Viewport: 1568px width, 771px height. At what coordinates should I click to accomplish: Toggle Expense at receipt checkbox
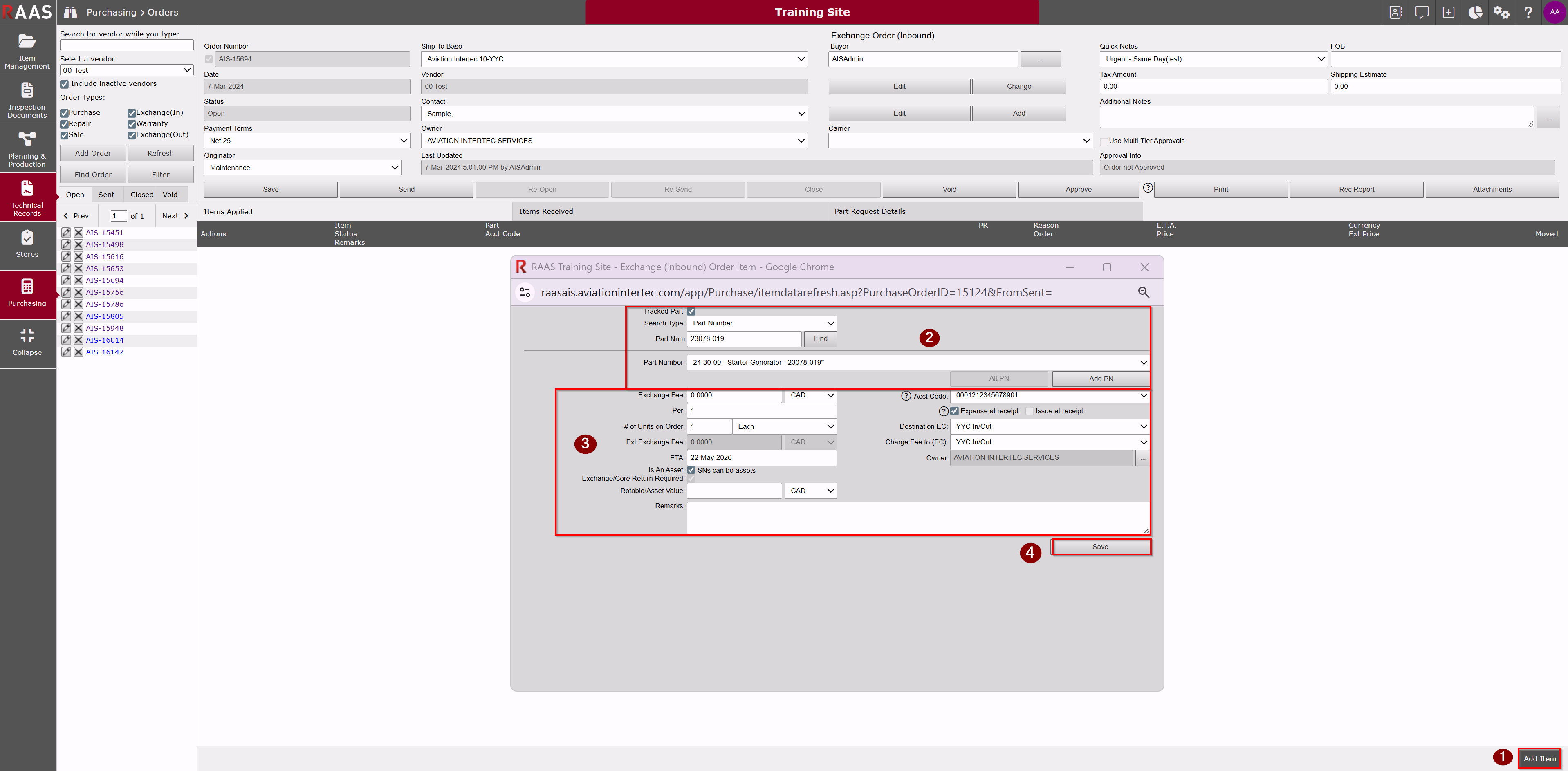pos(954,411)
